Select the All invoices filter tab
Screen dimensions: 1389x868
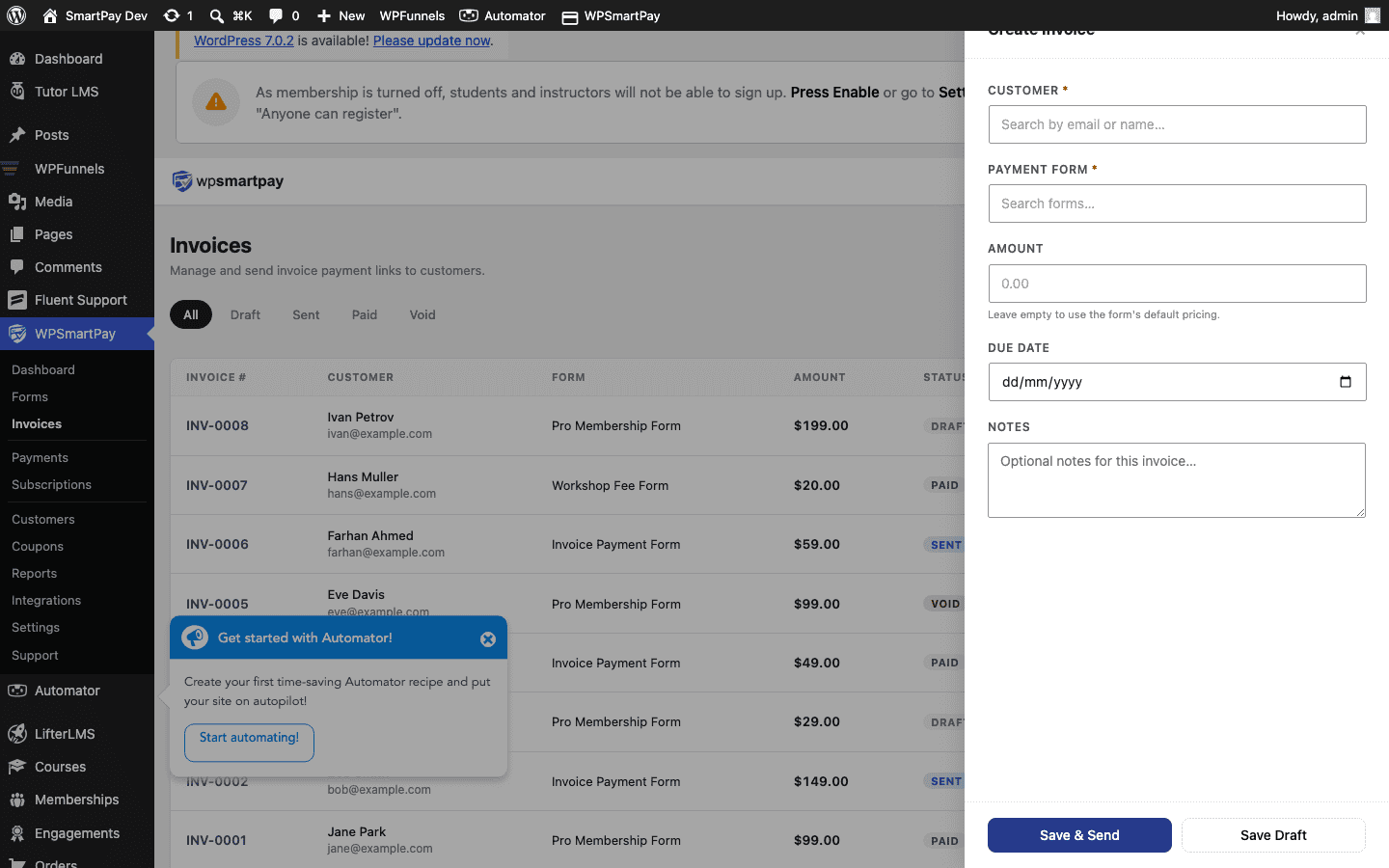coord(191,314)
